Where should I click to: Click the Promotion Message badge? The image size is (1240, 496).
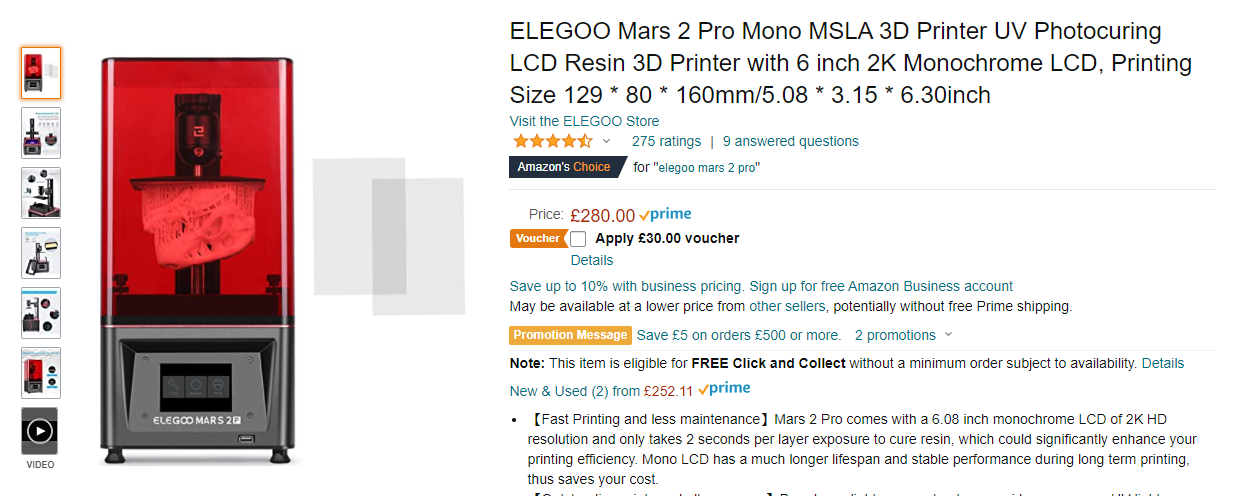[x=570, y=335]
